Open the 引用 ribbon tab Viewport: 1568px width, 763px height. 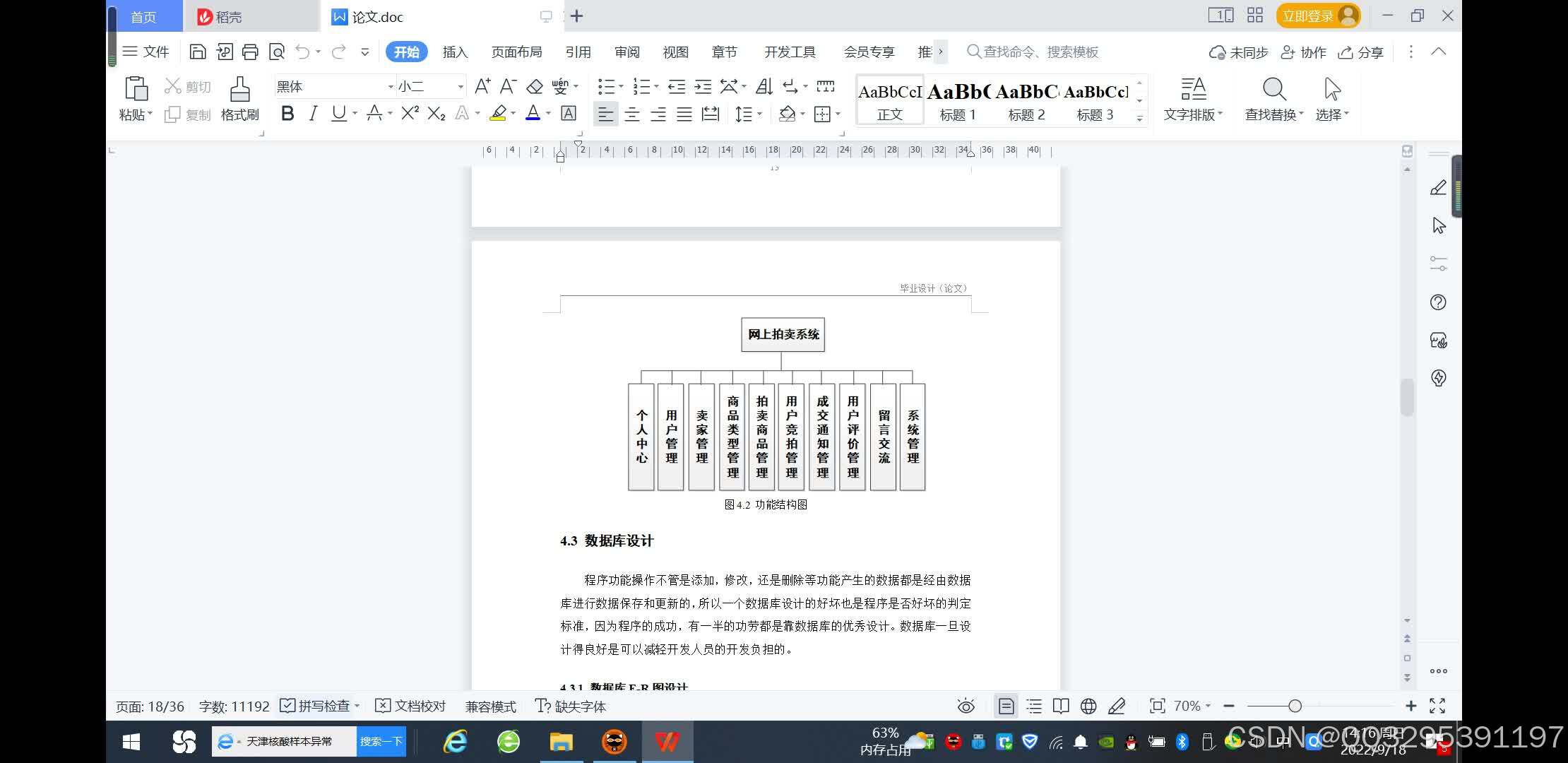coord(578,52)
